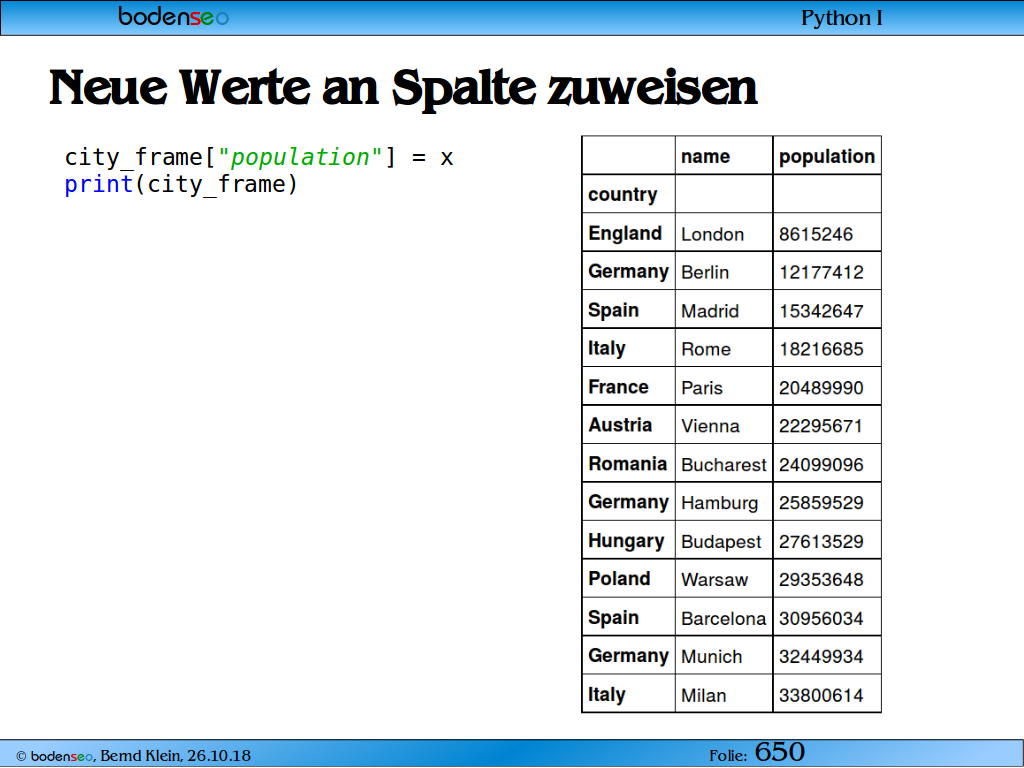Click the 'Madrid' cell
Image resolution: width=1024 pixels, height=768 pixels.
[x=709, y=311]
